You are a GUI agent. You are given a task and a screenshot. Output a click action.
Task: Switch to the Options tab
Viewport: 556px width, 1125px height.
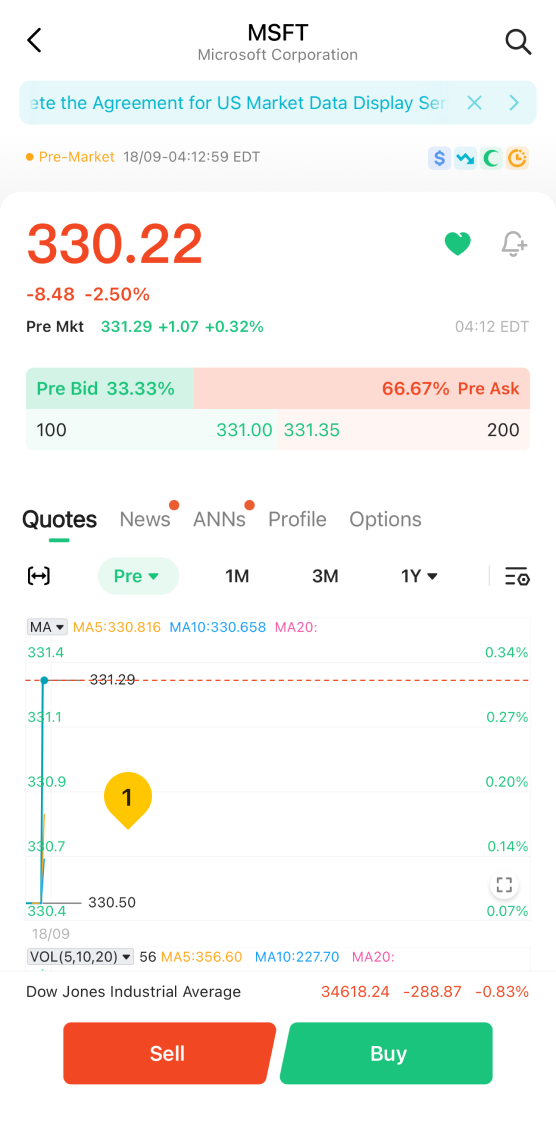pos(385,519)
